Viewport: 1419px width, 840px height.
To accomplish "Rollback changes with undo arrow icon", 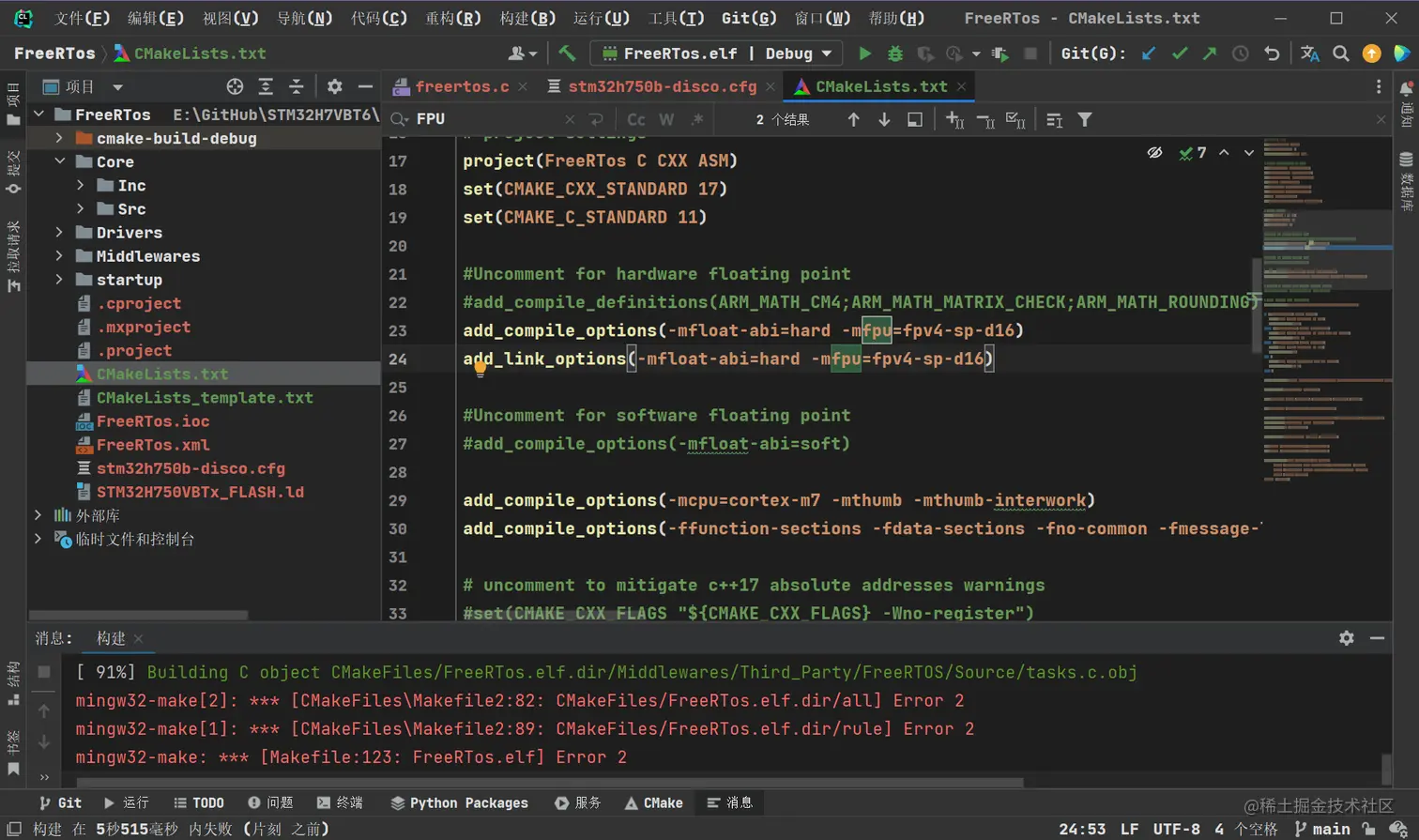I will [1272, 53].
